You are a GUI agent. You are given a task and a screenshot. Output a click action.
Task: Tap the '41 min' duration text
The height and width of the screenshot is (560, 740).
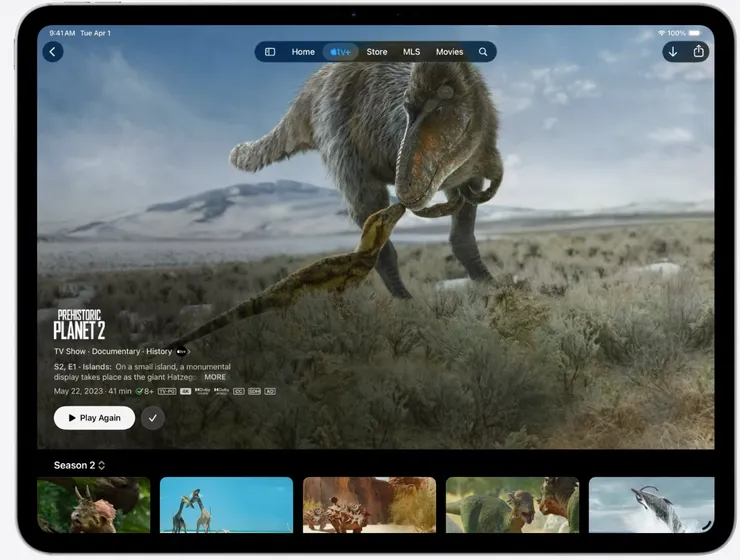click(x=120, y=391)
